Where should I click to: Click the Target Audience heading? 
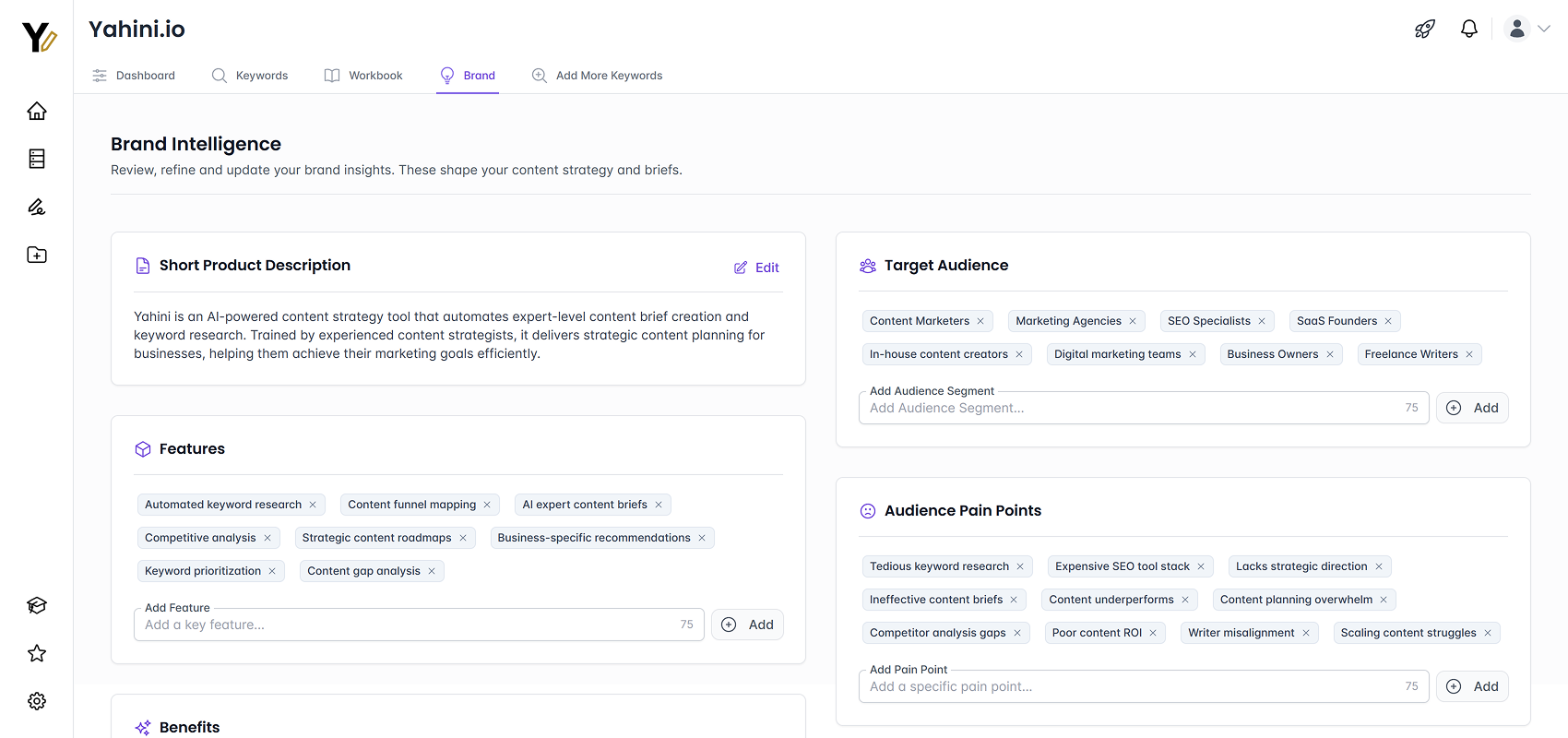point(946,266)
